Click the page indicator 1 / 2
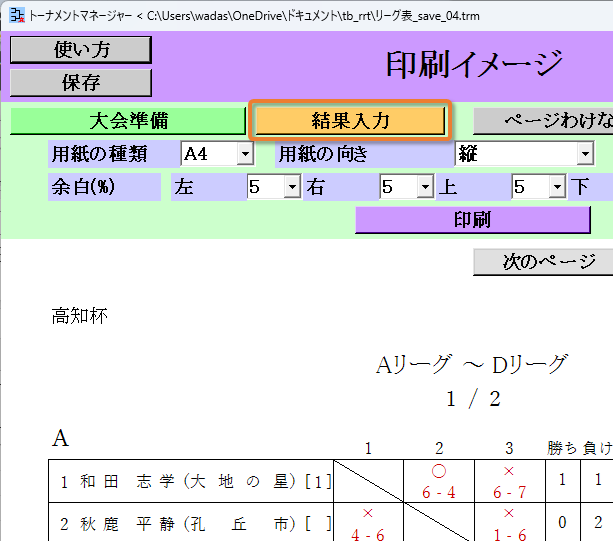Image resolution: width=613 pixels, height=541 pixels. click(x=473, y=399)
